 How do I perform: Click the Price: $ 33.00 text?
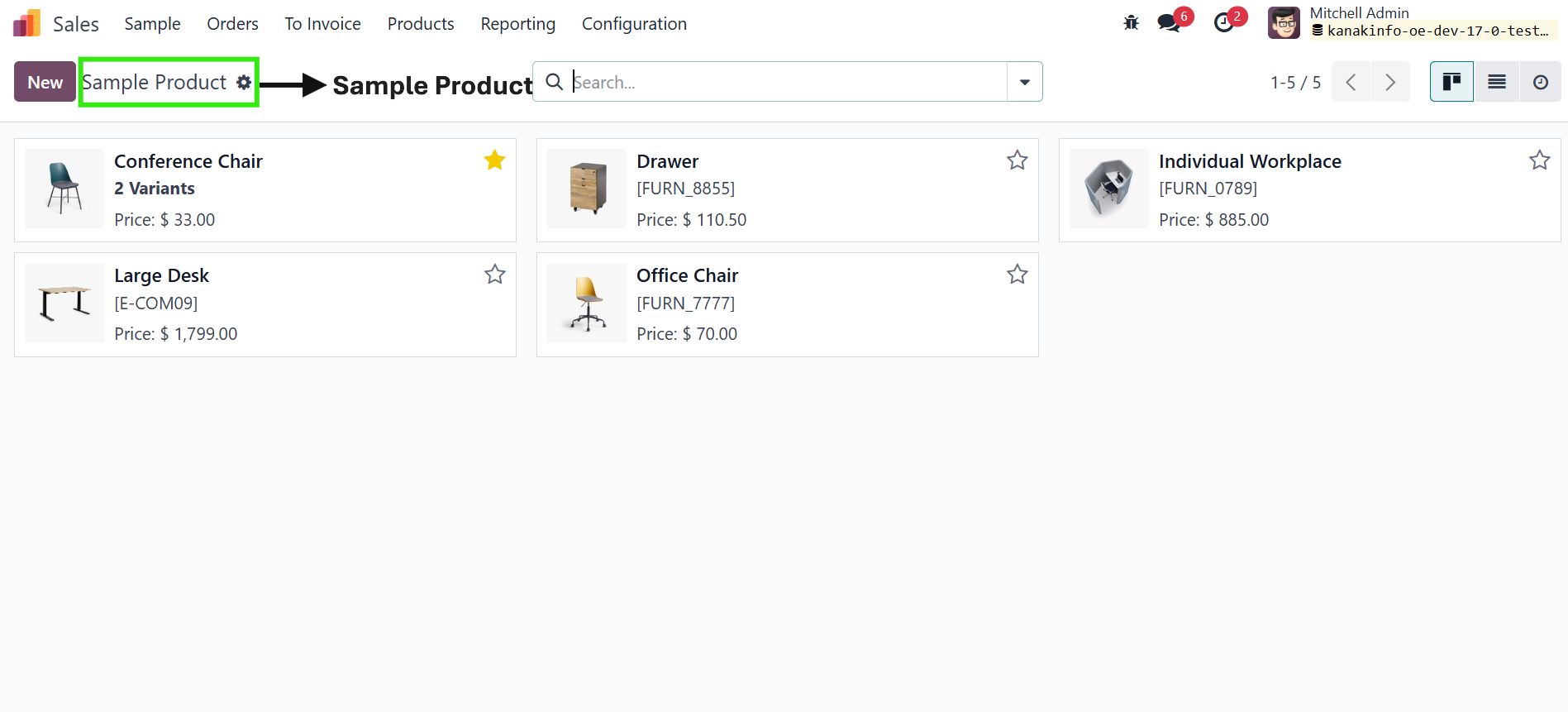tap(164, 220)
